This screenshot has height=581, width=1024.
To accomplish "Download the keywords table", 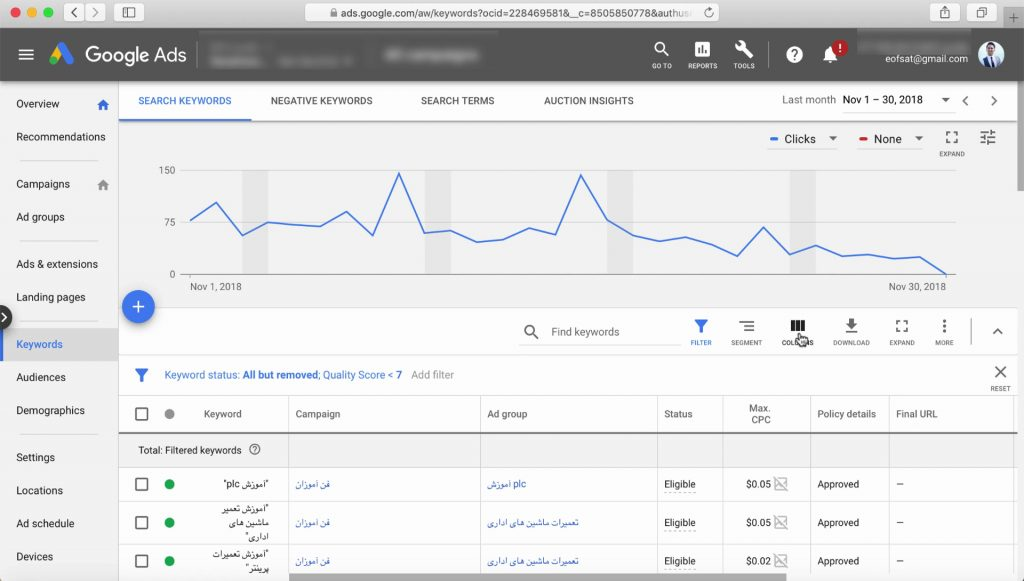I will (851, 332).
